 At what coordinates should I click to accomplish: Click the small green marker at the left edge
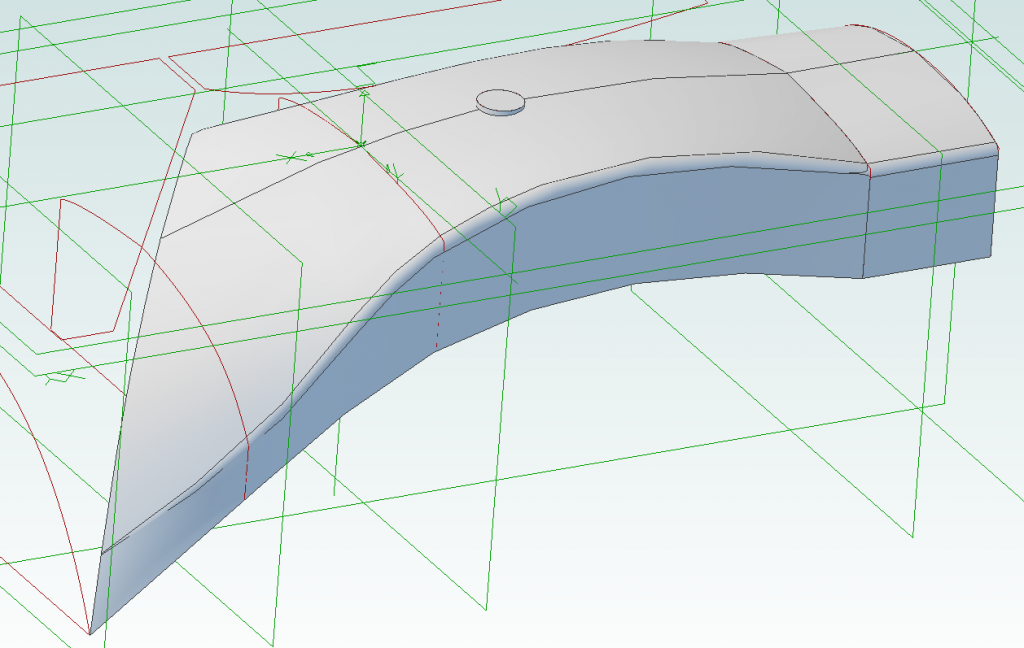[60, 377]
